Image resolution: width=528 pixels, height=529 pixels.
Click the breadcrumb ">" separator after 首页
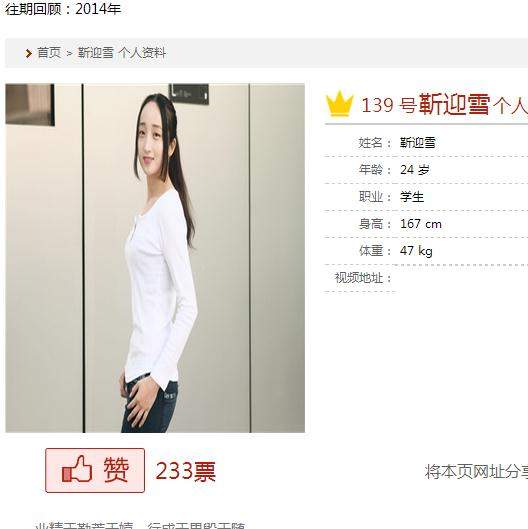(69, 53)
